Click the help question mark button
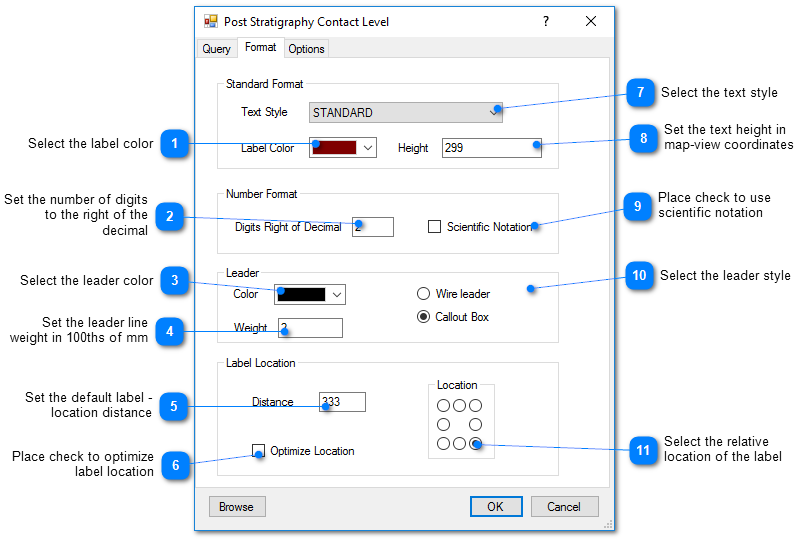Image resolution: width=801 pixels, height=541 pixels. pyautogui.click(x=545, y=21)
